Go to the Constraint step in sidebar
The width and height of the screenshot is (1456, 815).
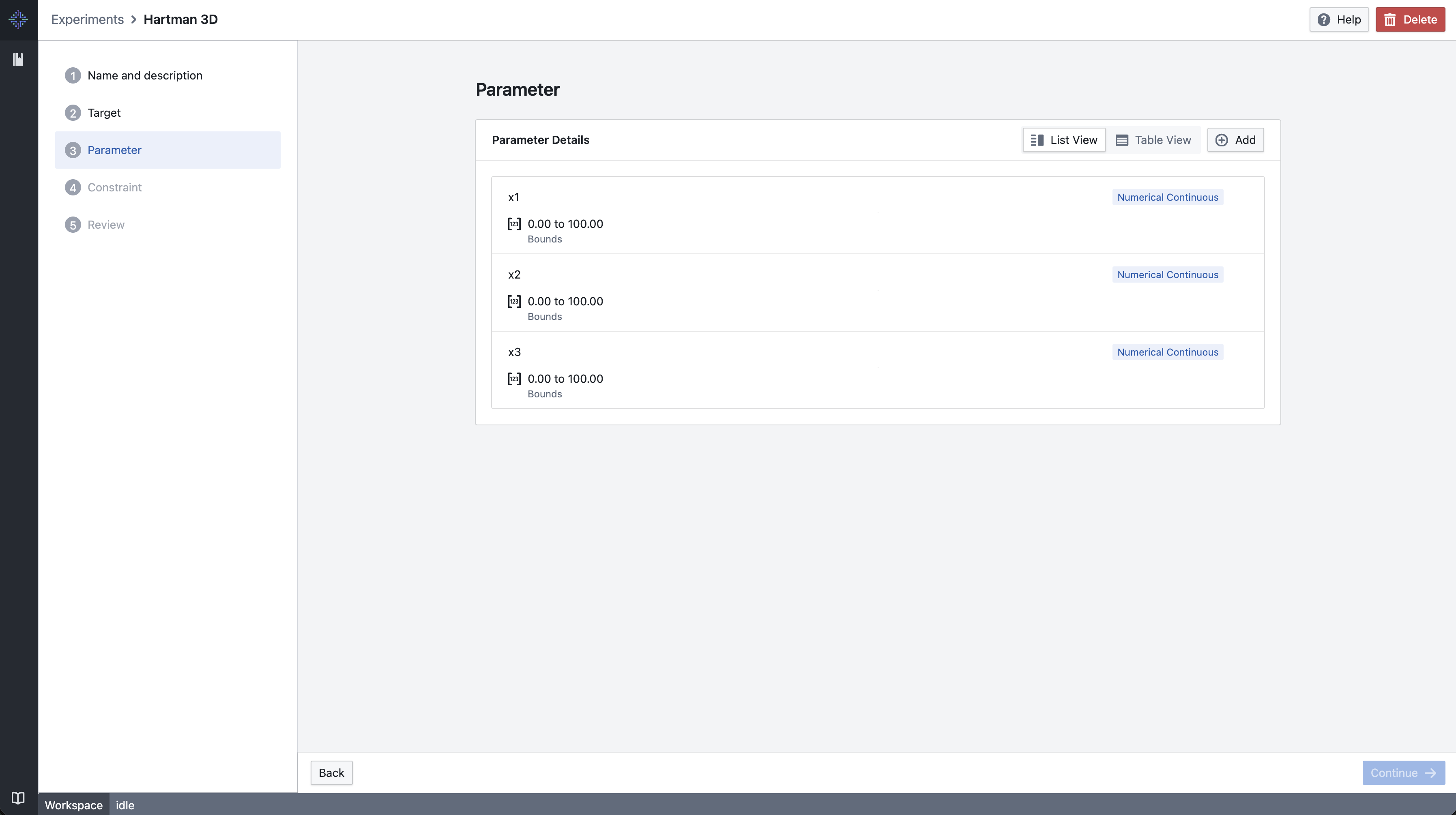coord(114,187)
